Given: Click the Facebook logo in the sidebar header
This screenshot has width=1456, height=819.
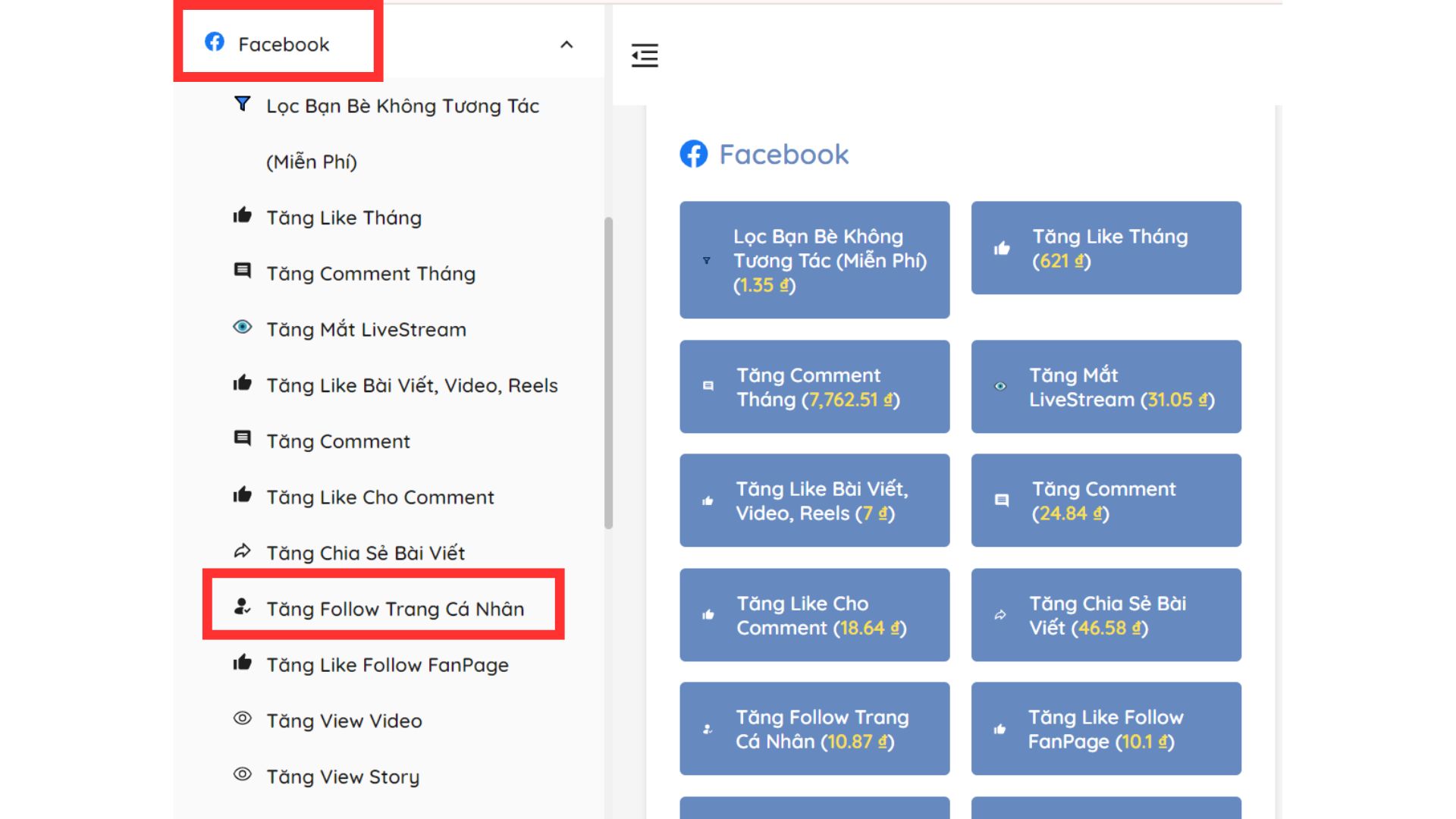Looking at the screenshot, I should tap(215, 42).
